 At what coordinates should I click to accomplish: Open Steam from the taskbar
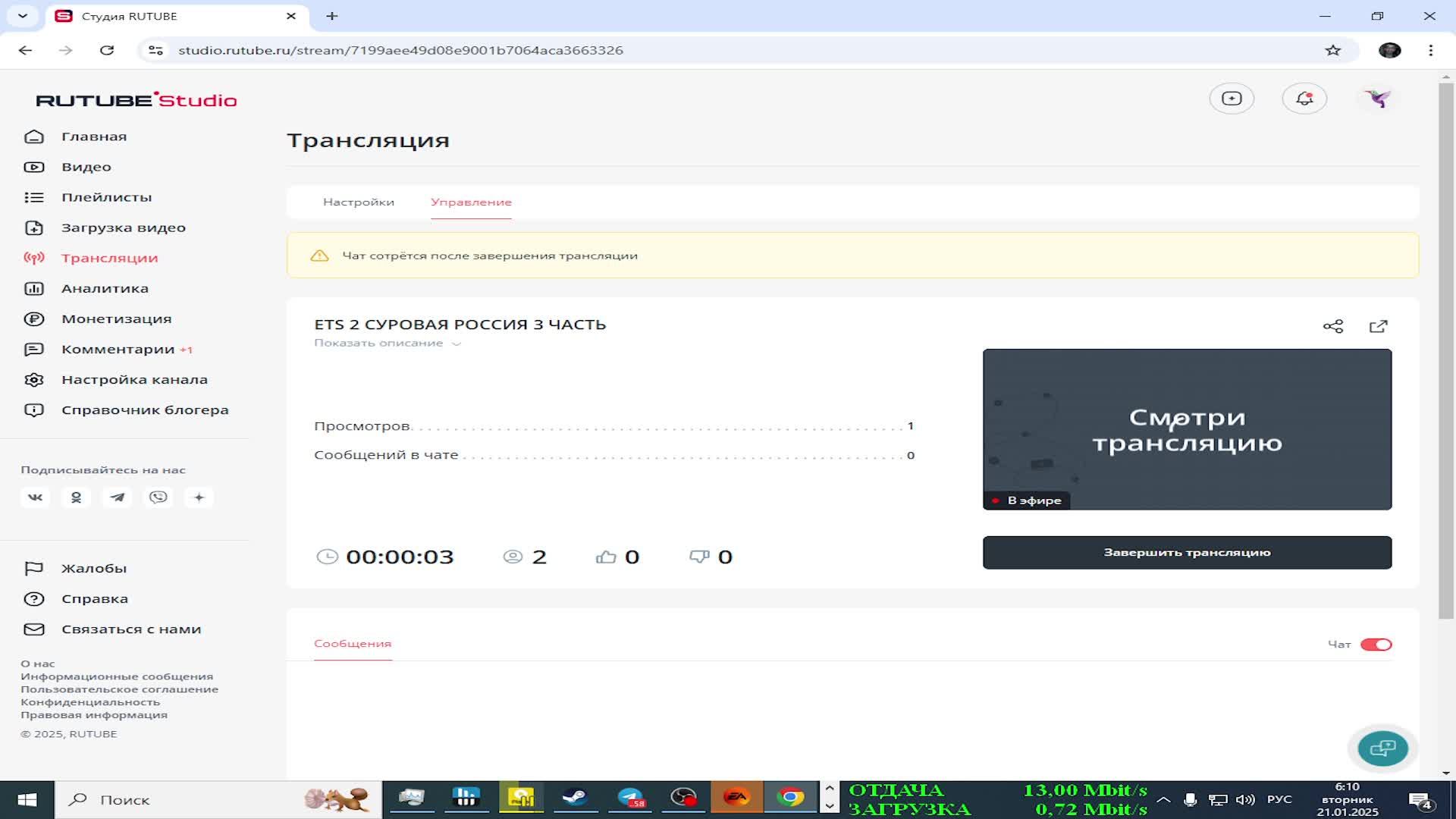[x=574, y=799]
